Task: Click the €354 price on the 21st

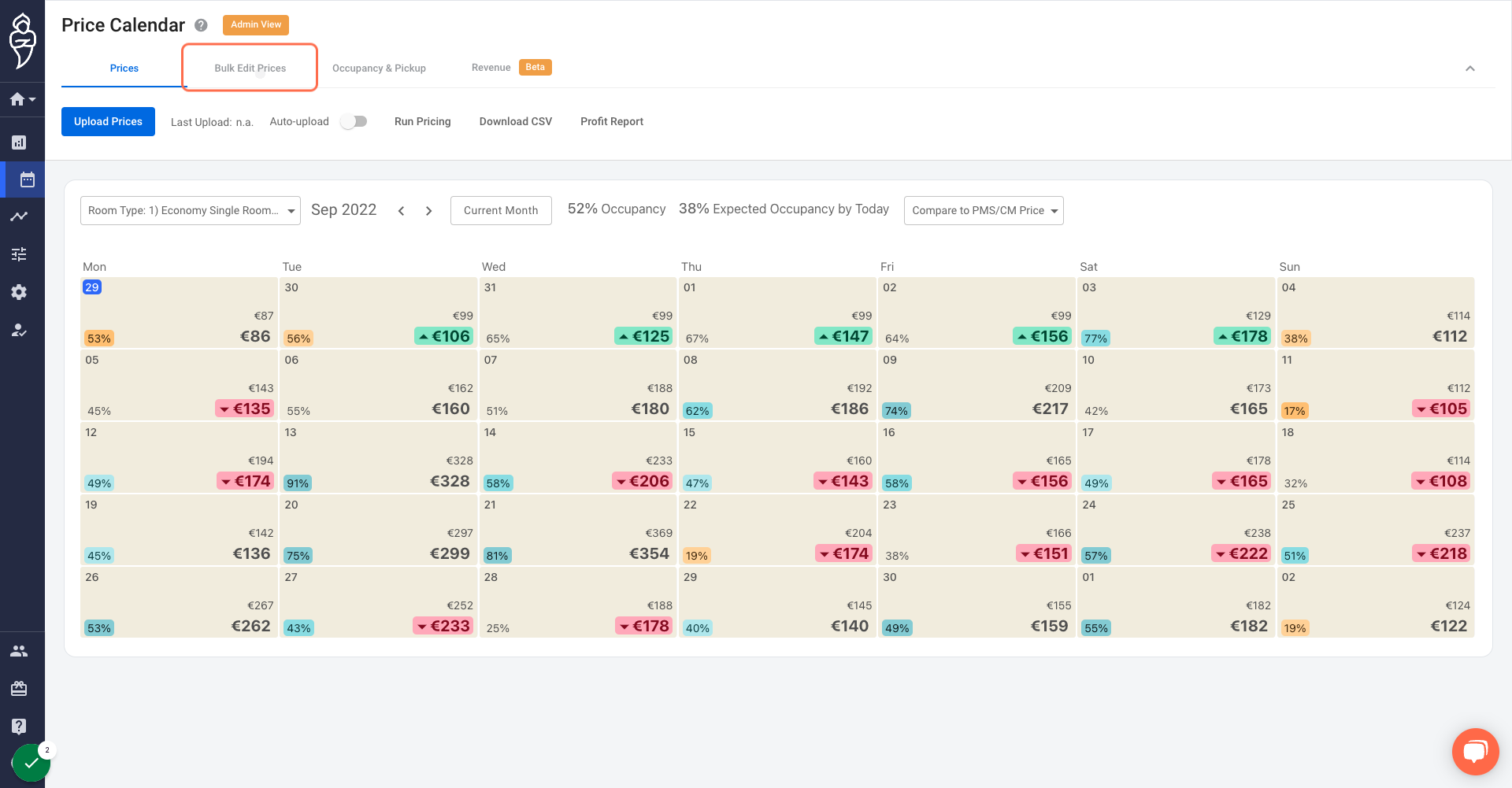Action: 649,553
